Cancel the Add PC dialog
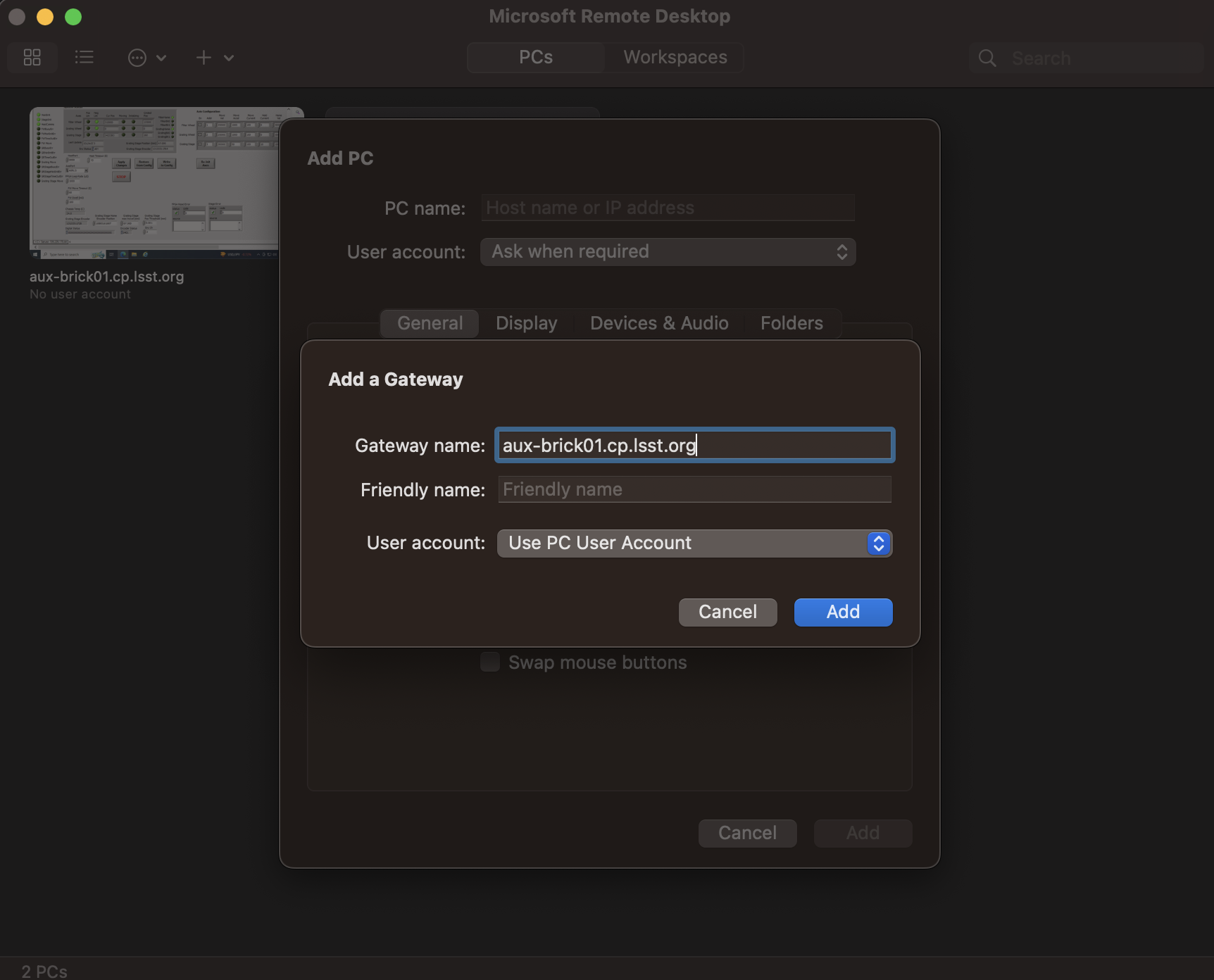This screenshot has width=1214, height=980. (x=747, y=833)
